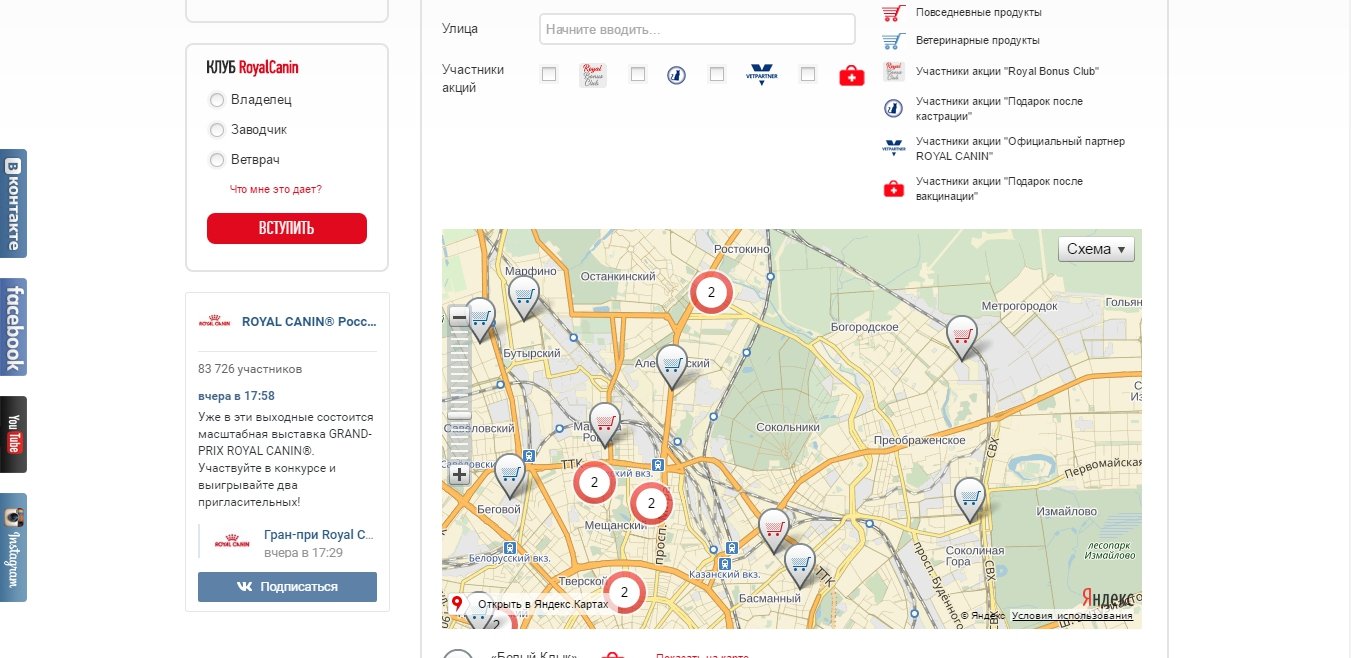The height and width of the screenshot is (658, 1351).
Task: Click the '83 726 участников' member count
Action: click(250, 369)
